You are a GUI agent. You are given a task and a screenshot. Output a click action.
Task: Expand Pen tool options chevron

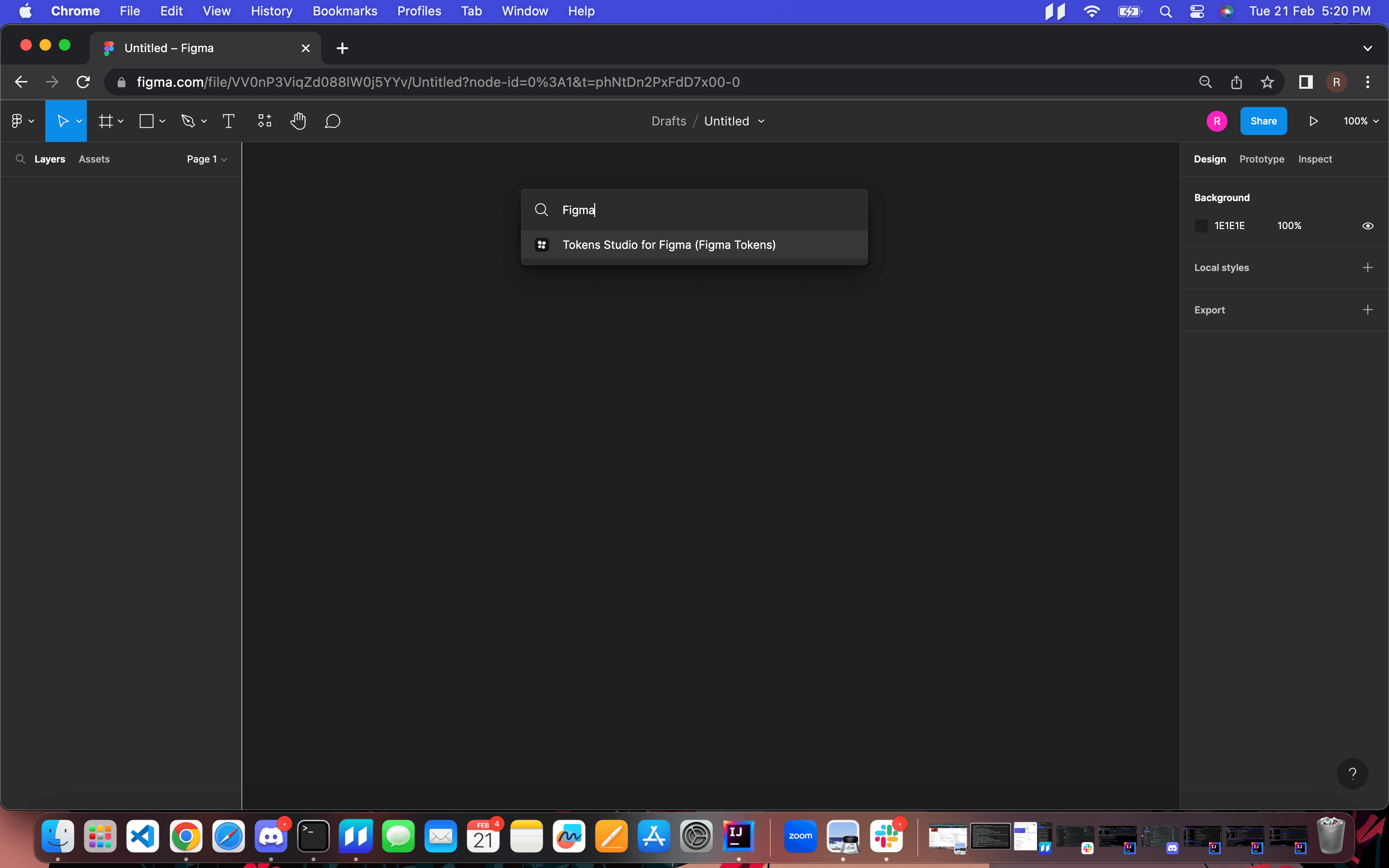(204, 121)
